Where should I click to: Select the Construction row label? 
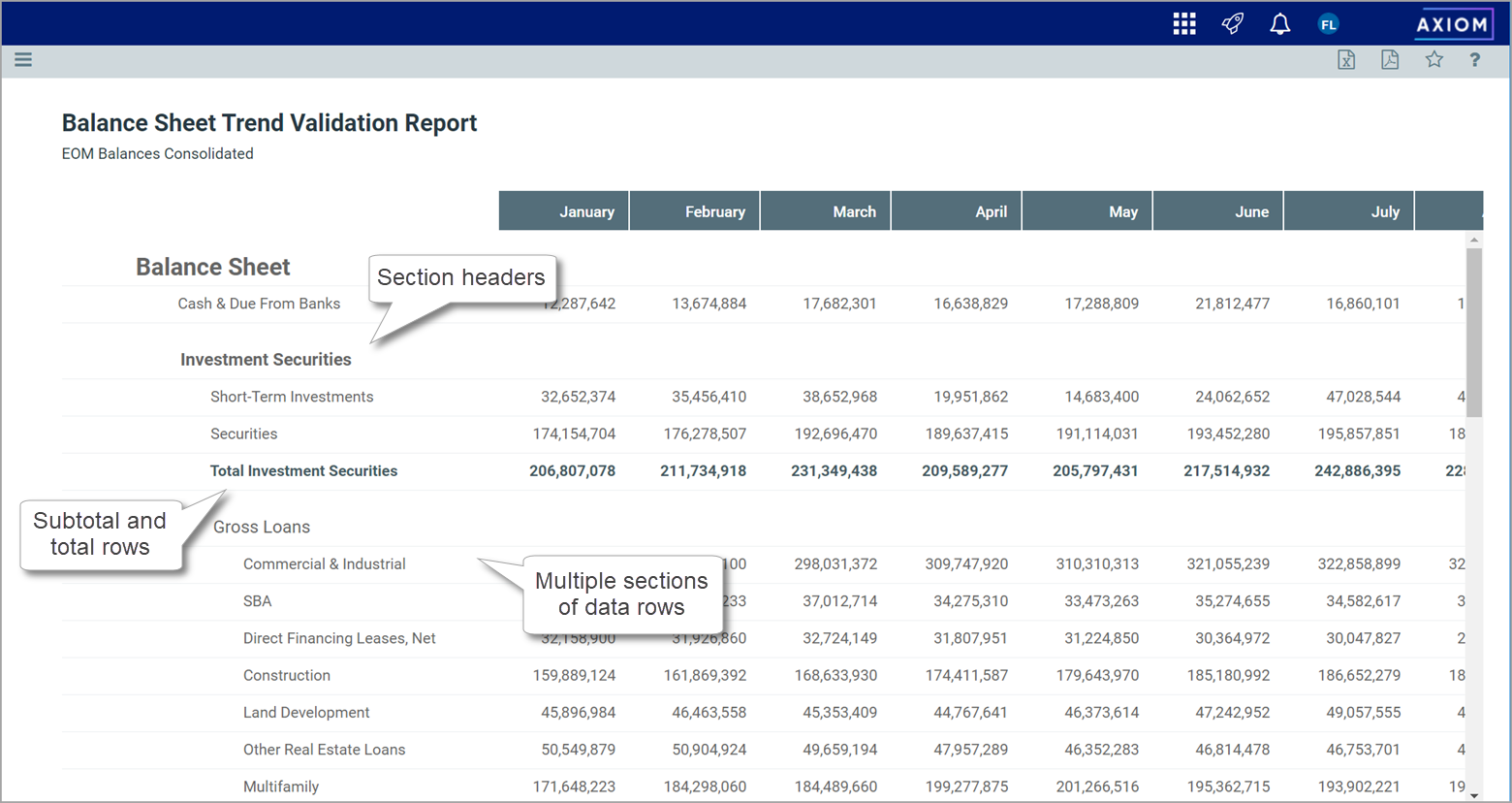pyautogui.click(x=286, y=676)
